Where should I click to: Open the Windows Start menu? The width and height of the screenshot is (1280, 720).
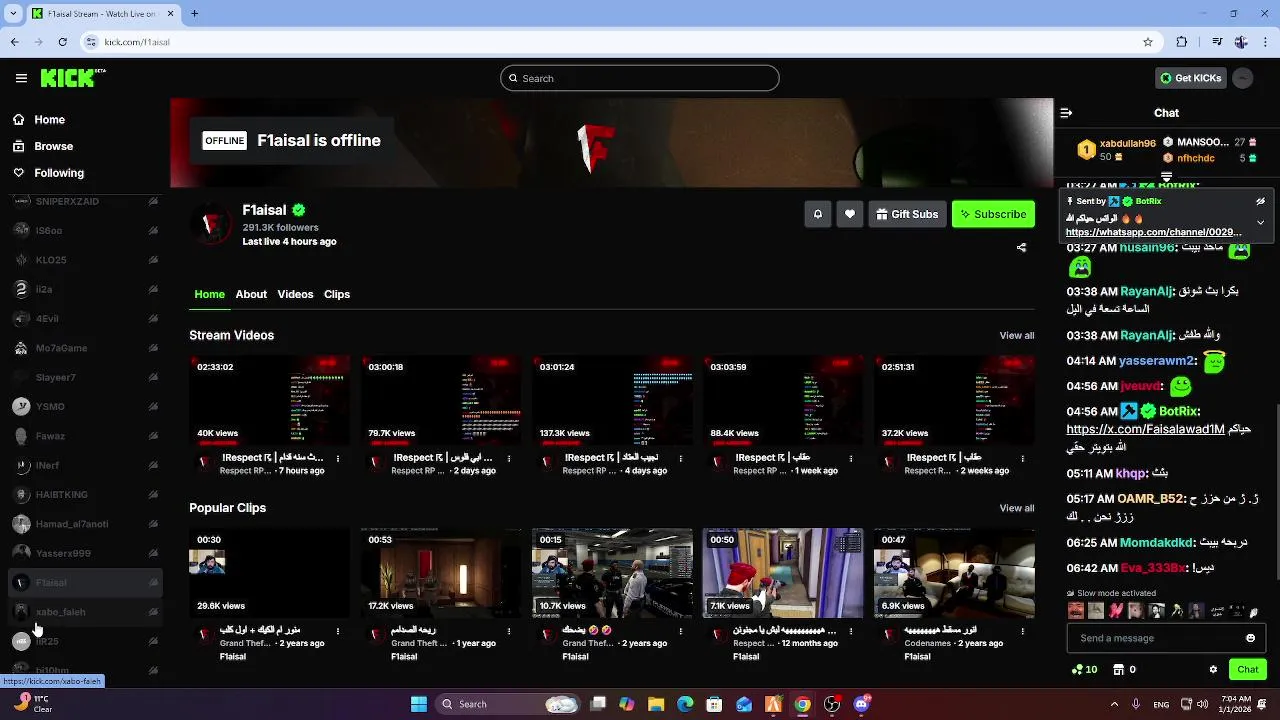point(419,704)
